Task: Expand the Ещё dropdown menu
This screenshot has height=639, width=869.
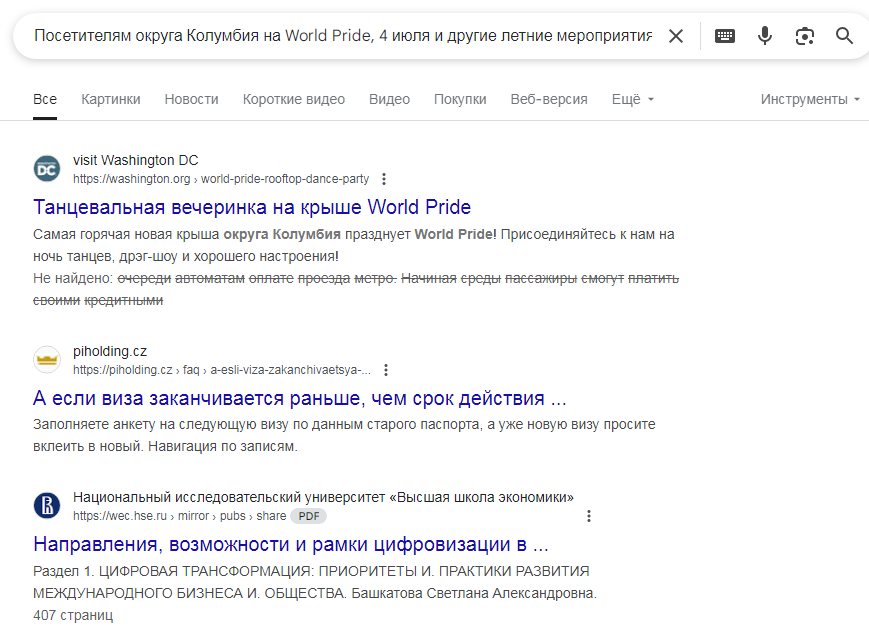Action: [x=633, y=99]
